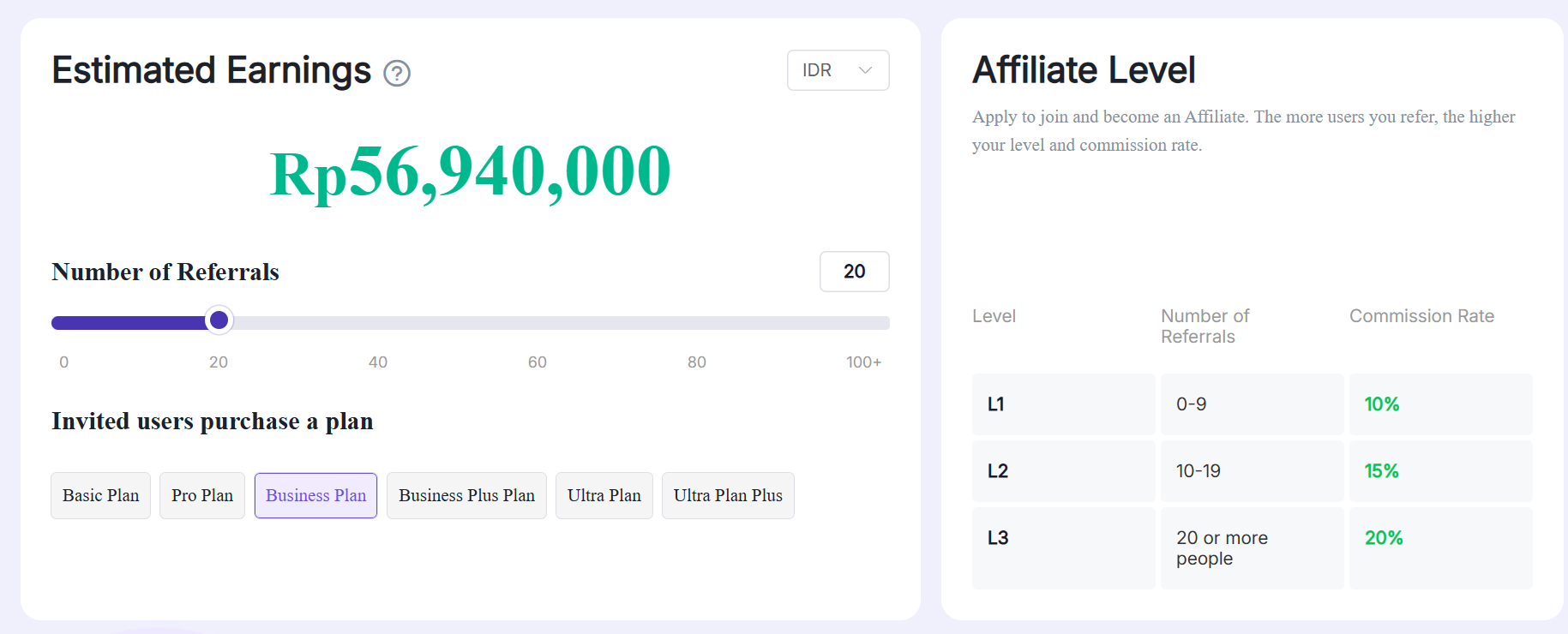The image size is (1568, 634).
Task: Click the 20% commission rate cell
Action: point(1441,548)
